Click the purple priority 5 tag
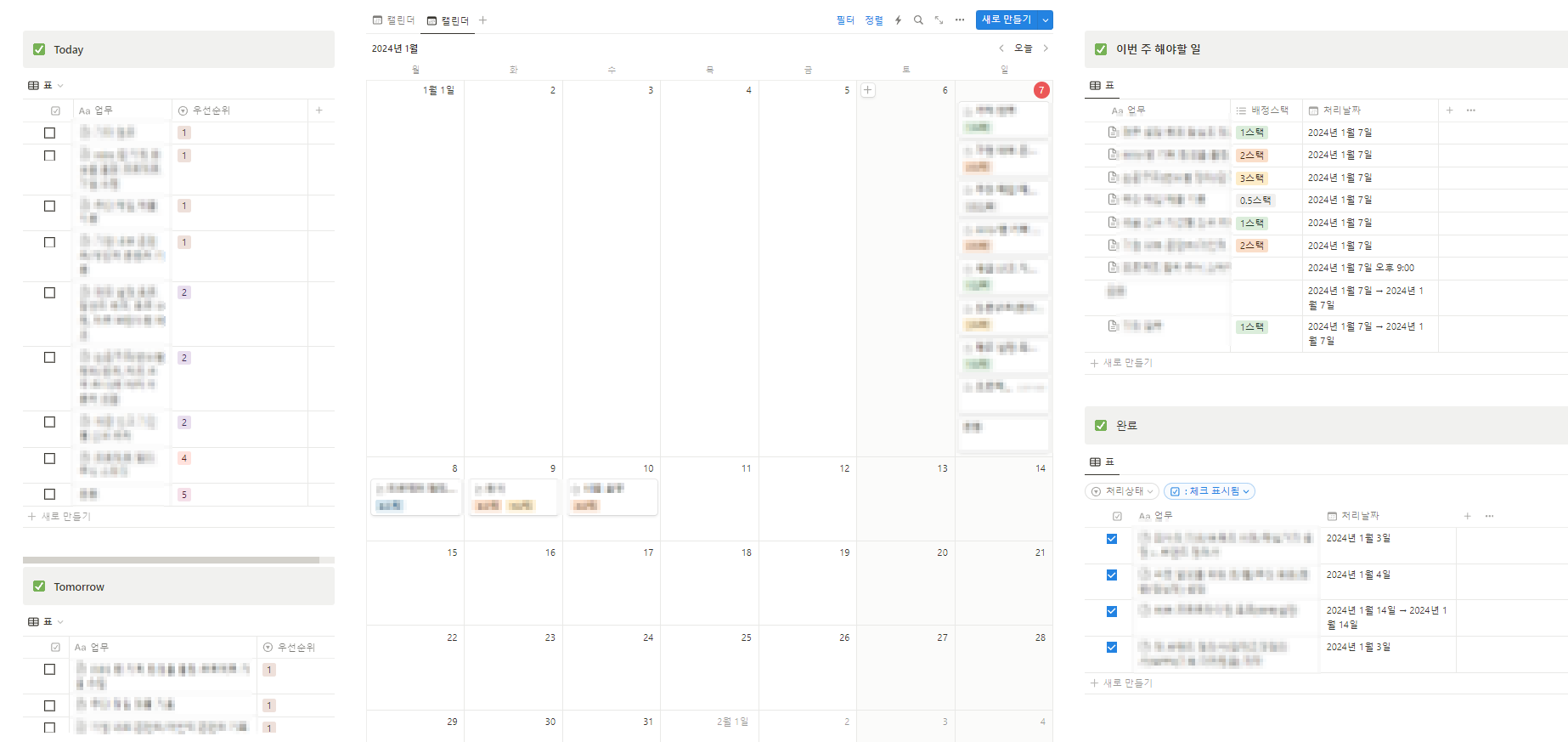This screenshot has width=1568, height=742. [x=184, y=495]
